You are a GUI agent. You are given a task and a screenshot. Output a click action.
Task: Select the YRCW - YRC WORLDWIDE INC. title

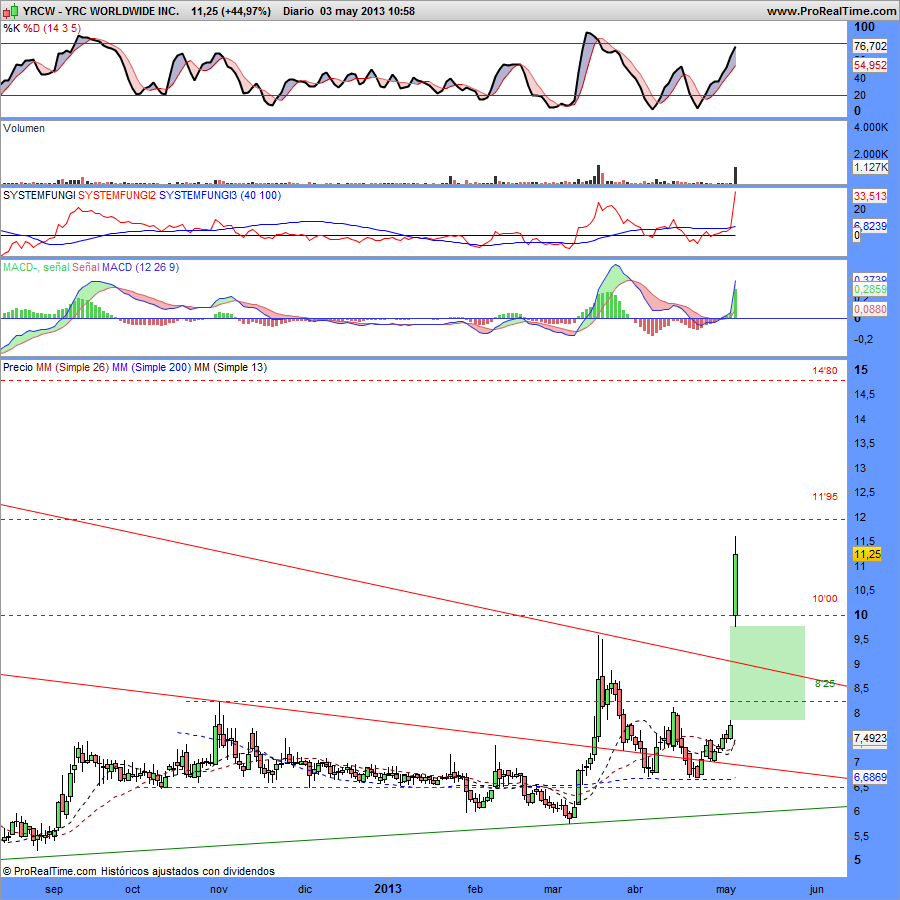(x=101, y=11)
